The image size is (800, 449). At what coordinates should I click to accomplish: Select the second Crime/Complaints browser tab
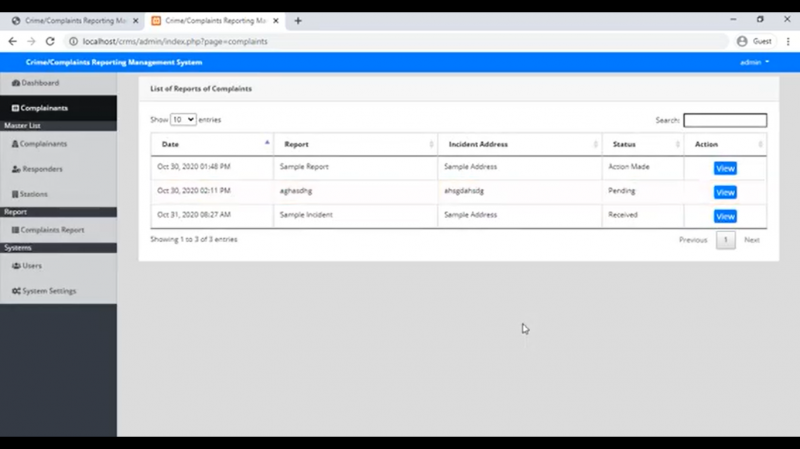click(x=215, y=21)
